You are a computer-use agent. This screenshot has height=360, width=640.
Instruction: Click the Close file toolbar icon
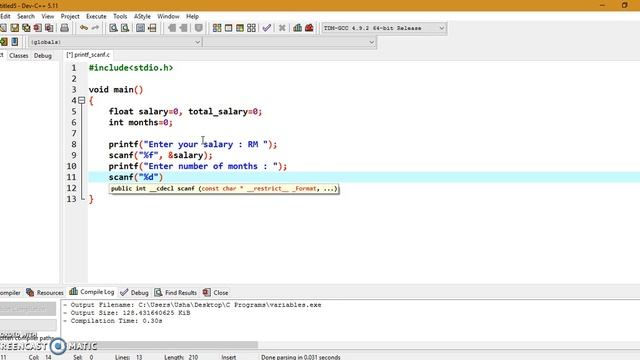[x=38, y=28]
